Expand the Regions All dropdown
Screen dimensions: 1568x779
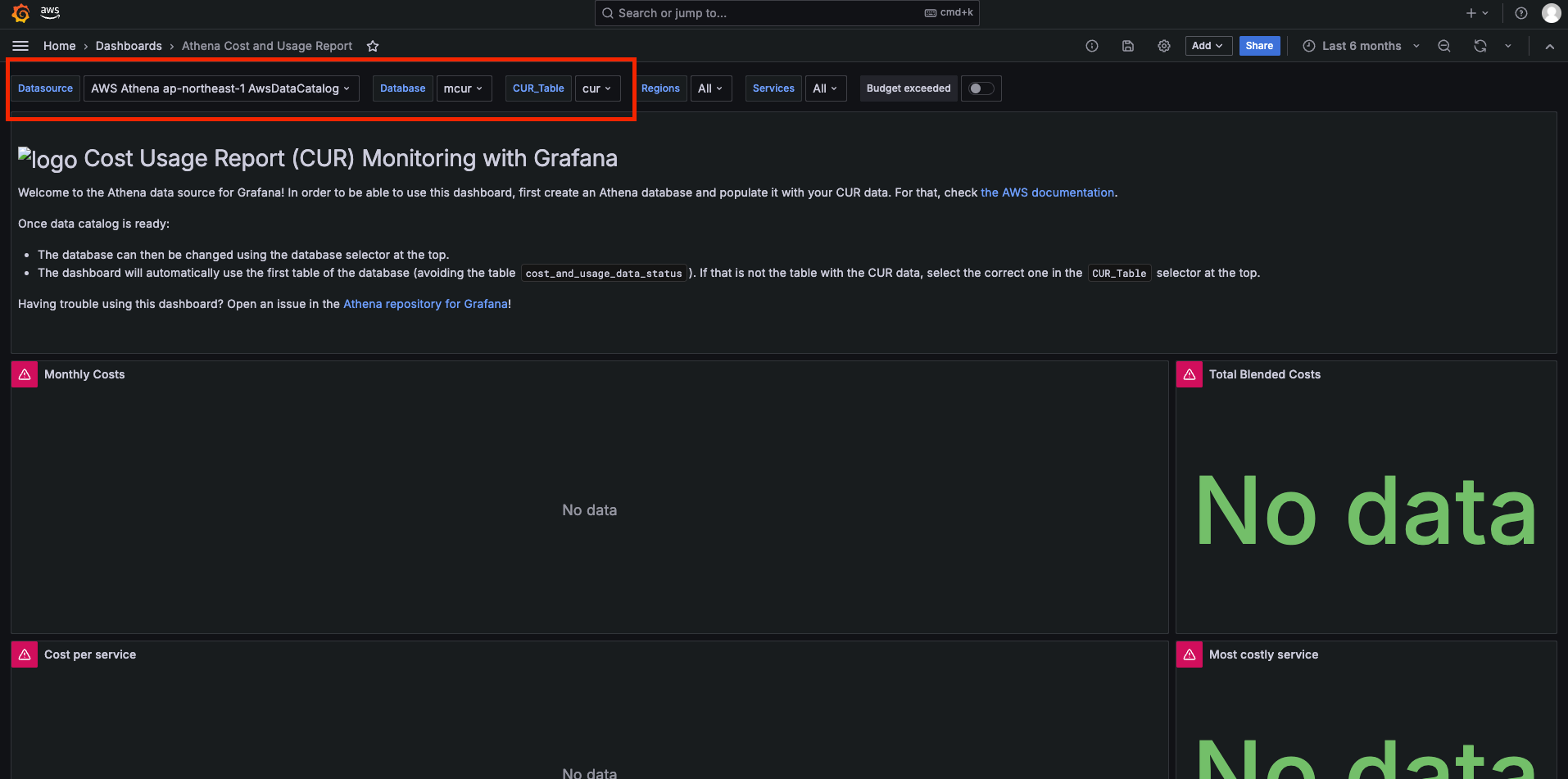click(x=710, y=88)
